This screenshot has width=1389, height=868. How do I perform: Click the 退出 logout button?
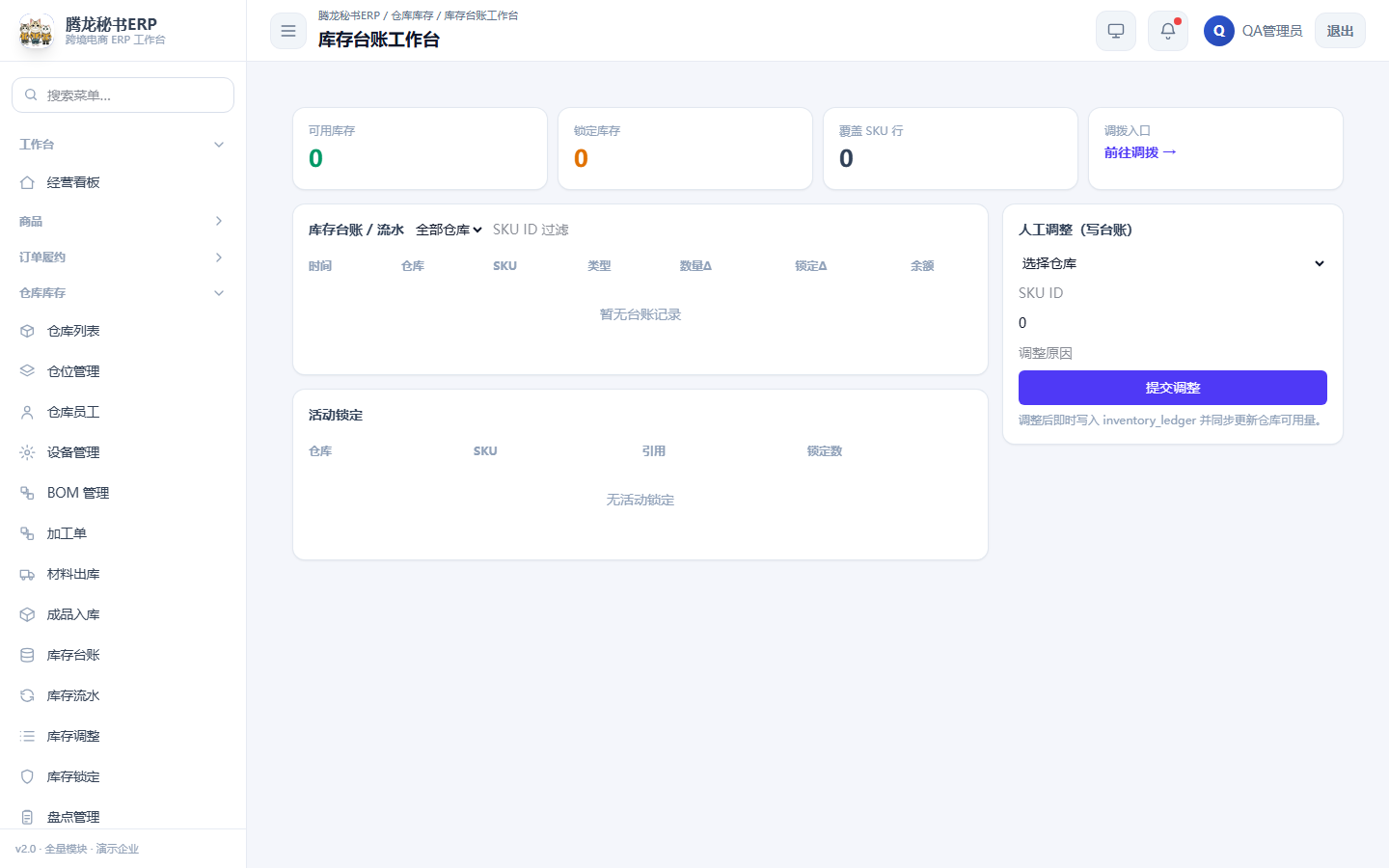(x=1340, y=31)
